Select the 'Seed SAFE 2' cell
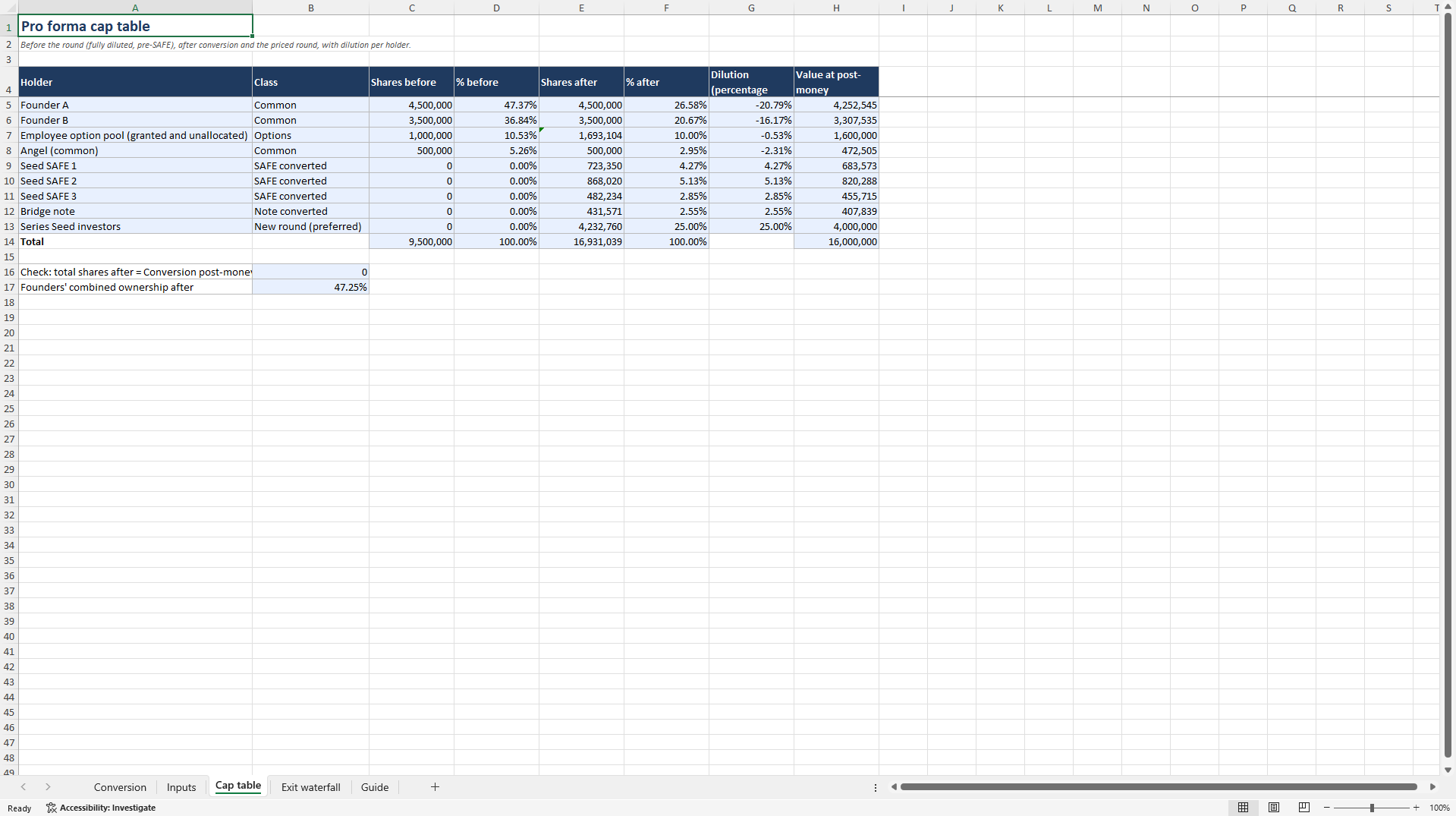This screenshot has height=816, width=1456. coord(135,181)
